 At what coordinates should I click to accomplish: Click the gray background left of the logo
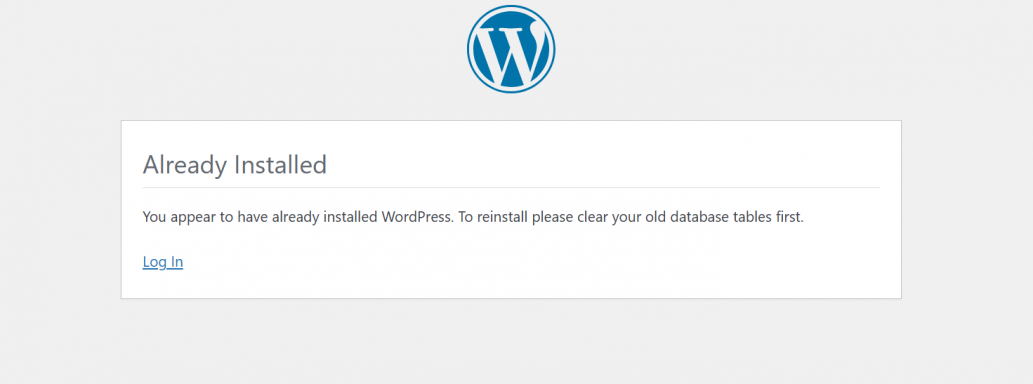click(231, 53)
